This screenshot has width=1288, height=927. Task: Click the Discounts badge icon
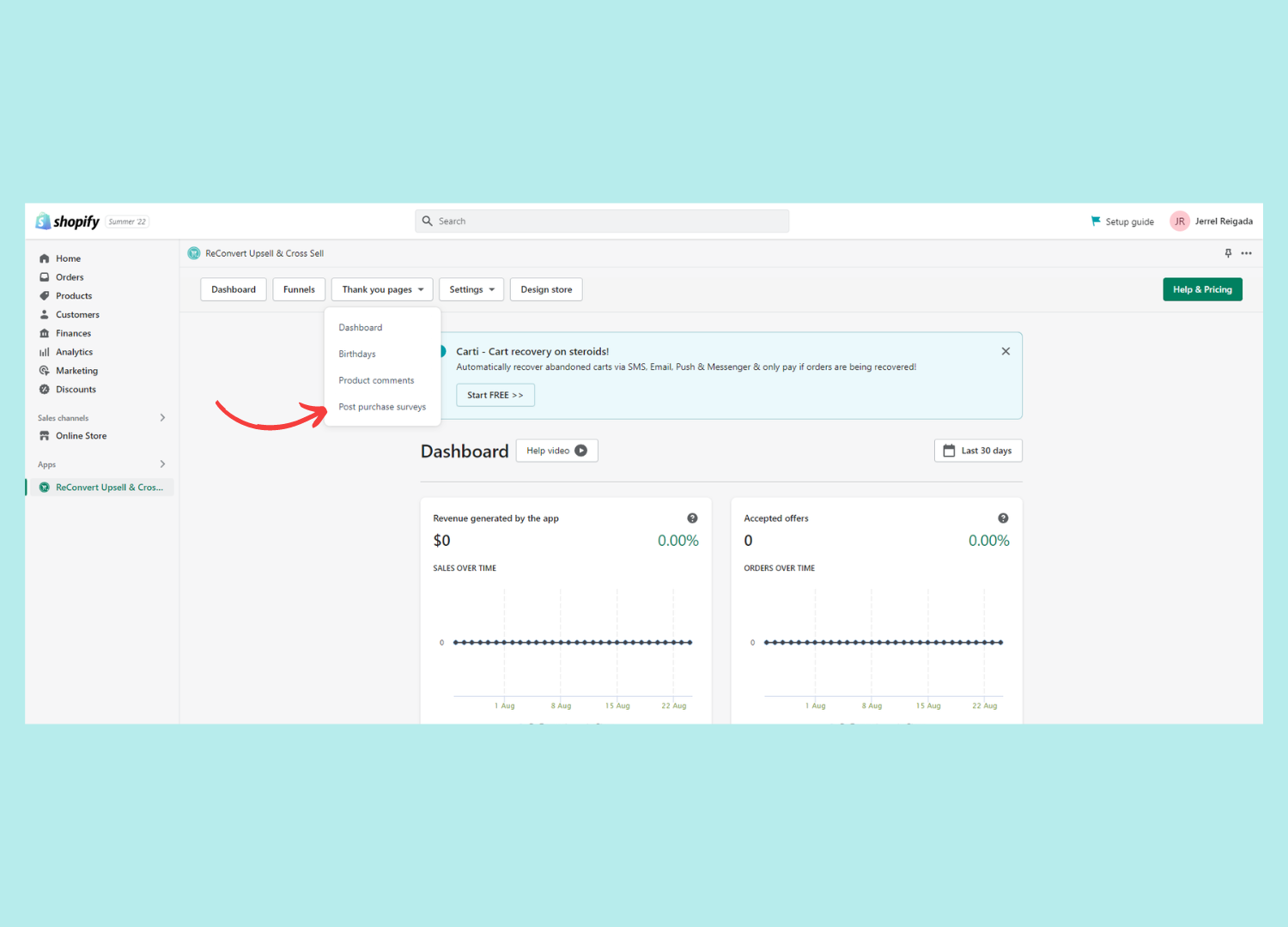coord(45,390)
